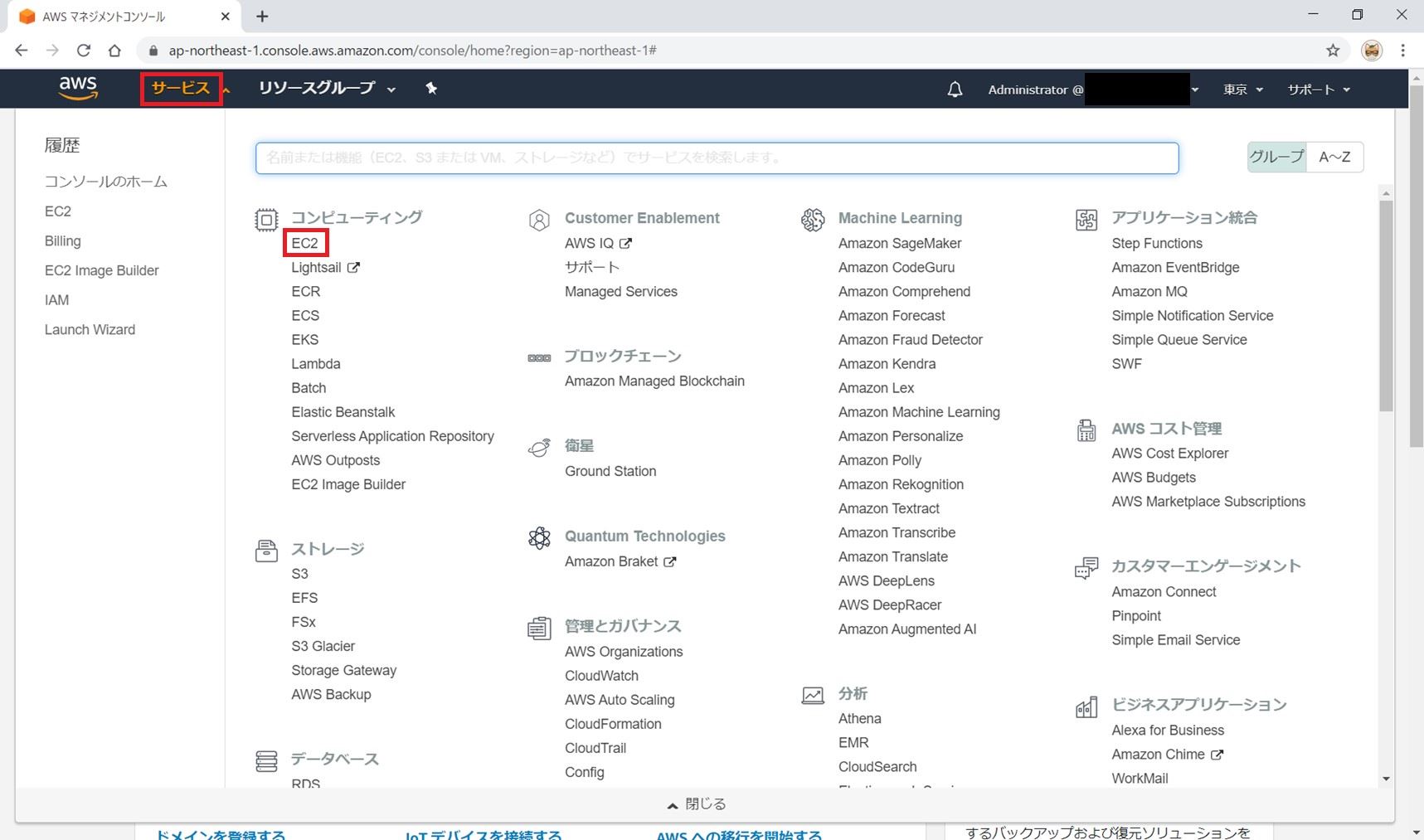Open the サポート support dropdown
Screen dimensions: 1424x840
tap(1319, 90)
